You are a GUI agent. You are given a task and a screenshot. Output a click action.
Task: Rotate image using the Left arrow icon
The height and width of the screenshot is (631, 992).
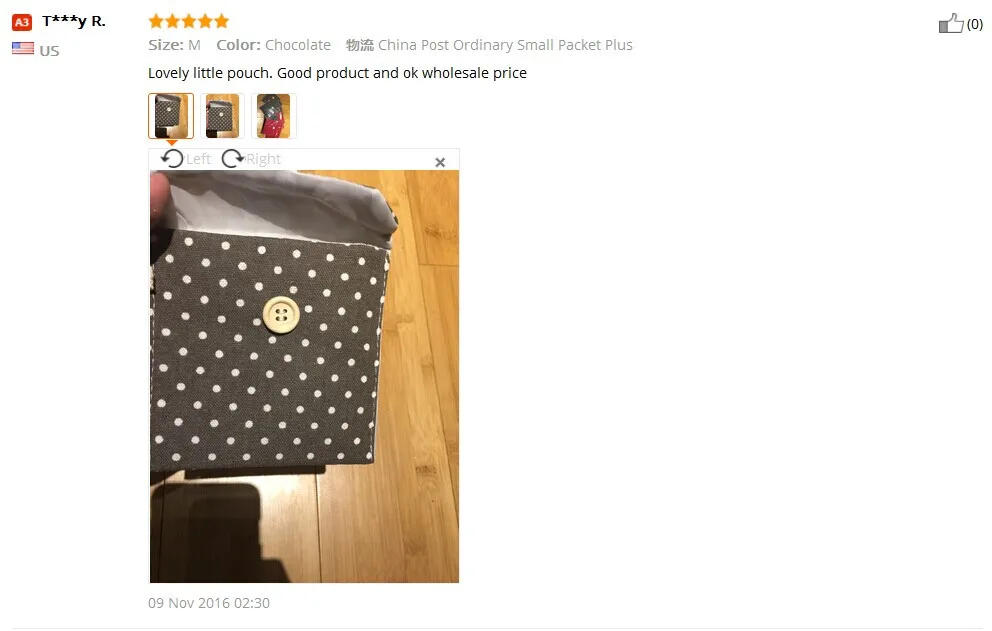172,158
